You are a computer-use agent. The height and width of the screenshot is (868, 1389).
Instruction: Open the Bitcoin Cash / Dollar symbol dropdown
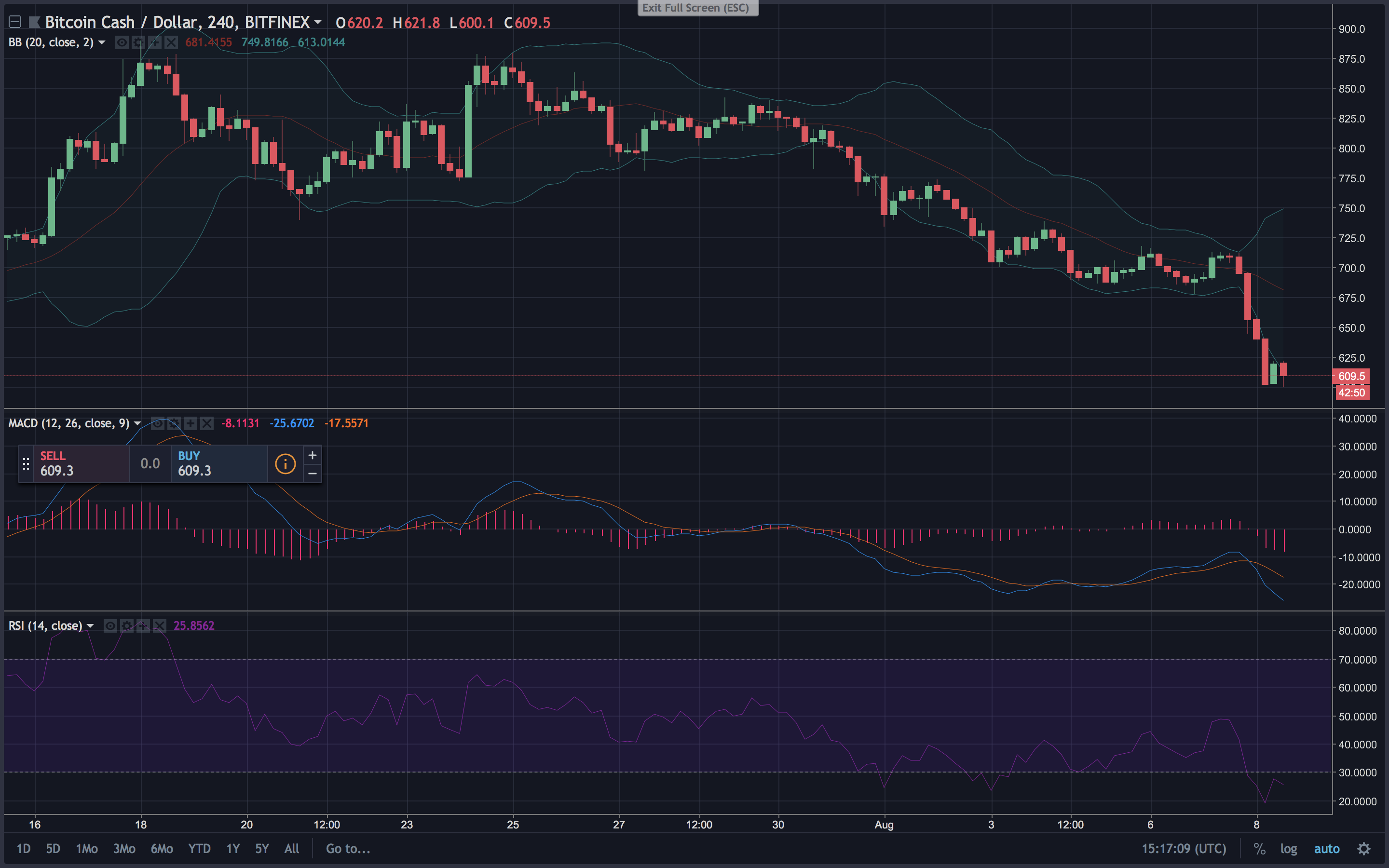pos(317,22)
